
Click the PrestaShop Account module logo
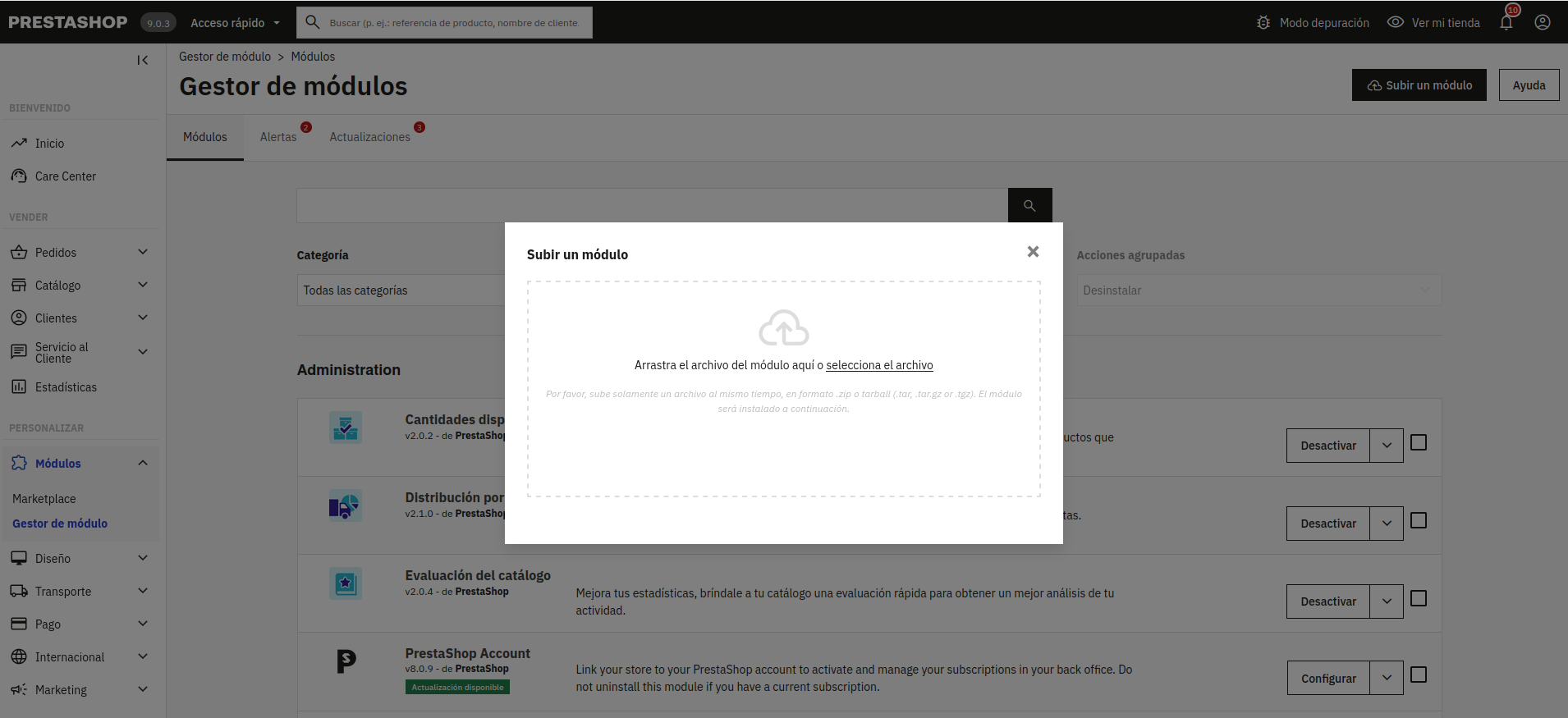346,661
